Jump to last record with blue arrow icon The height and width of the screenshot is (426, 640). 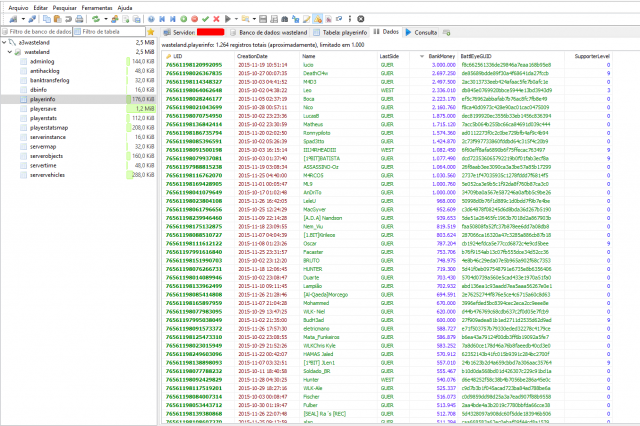[x=173, y=19]
